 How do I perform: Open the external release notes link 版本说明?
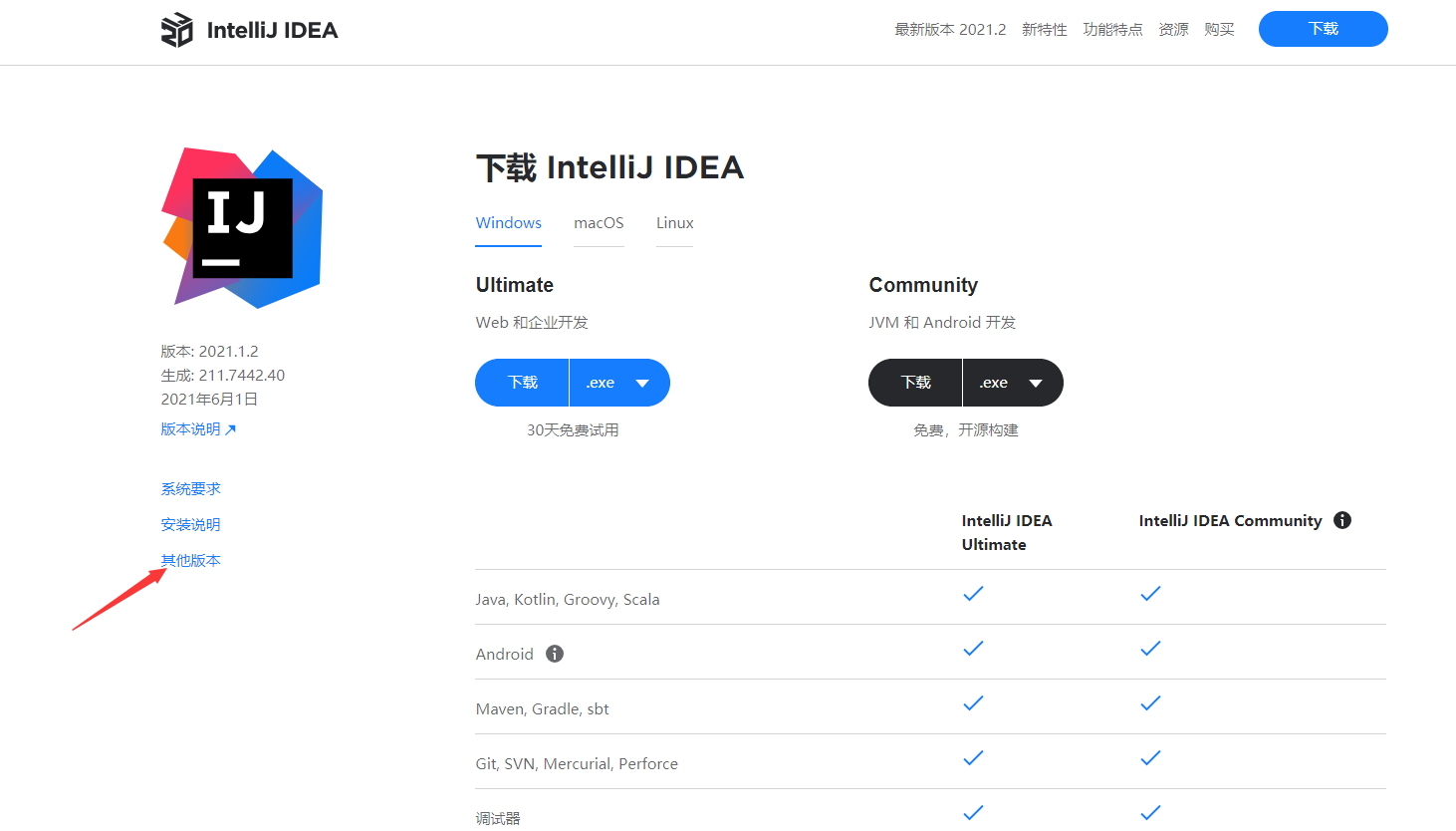coord(198,429)
